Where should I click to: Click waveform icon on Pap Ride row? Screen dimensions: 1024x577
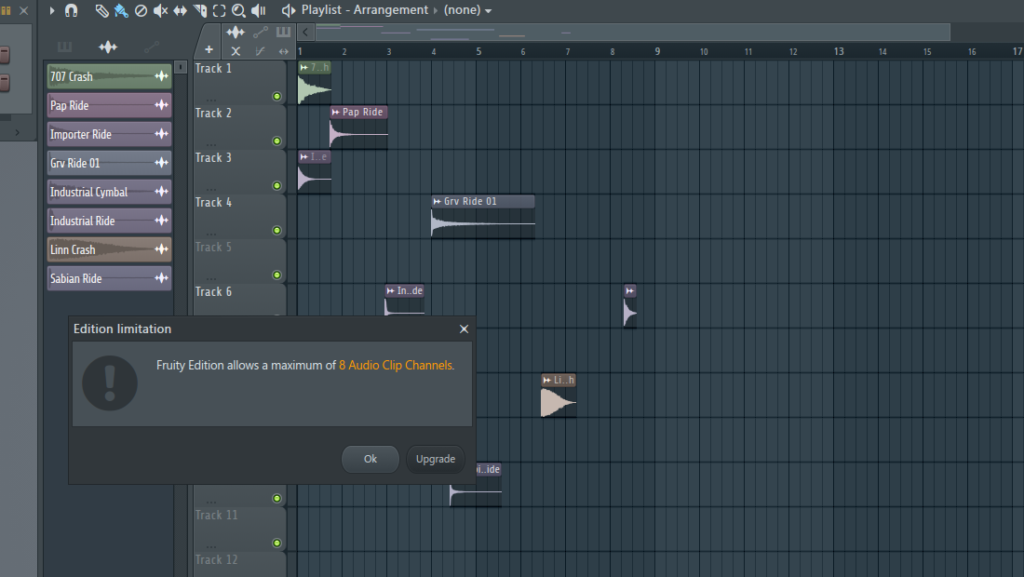(x=161, y=105)
